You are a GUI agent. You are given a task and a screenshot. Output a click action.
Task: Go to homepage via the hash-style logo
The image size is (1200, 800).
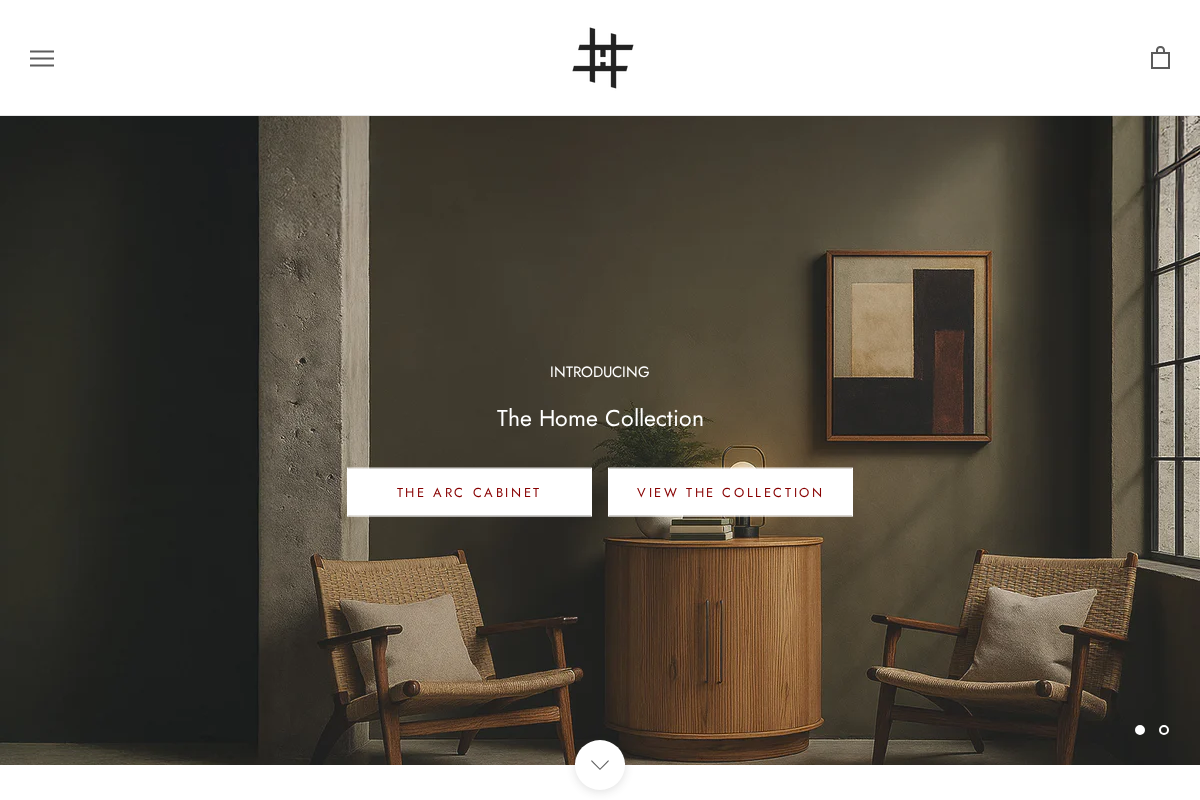(x=603, y=58)
